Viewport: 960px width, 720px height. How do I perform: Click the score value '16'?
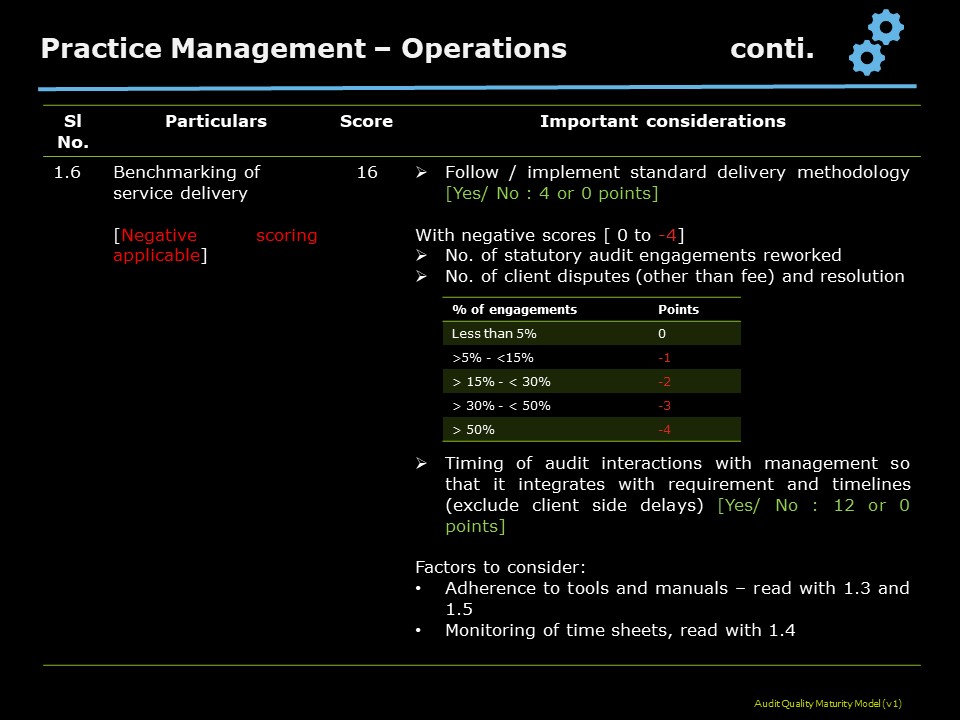367,172
